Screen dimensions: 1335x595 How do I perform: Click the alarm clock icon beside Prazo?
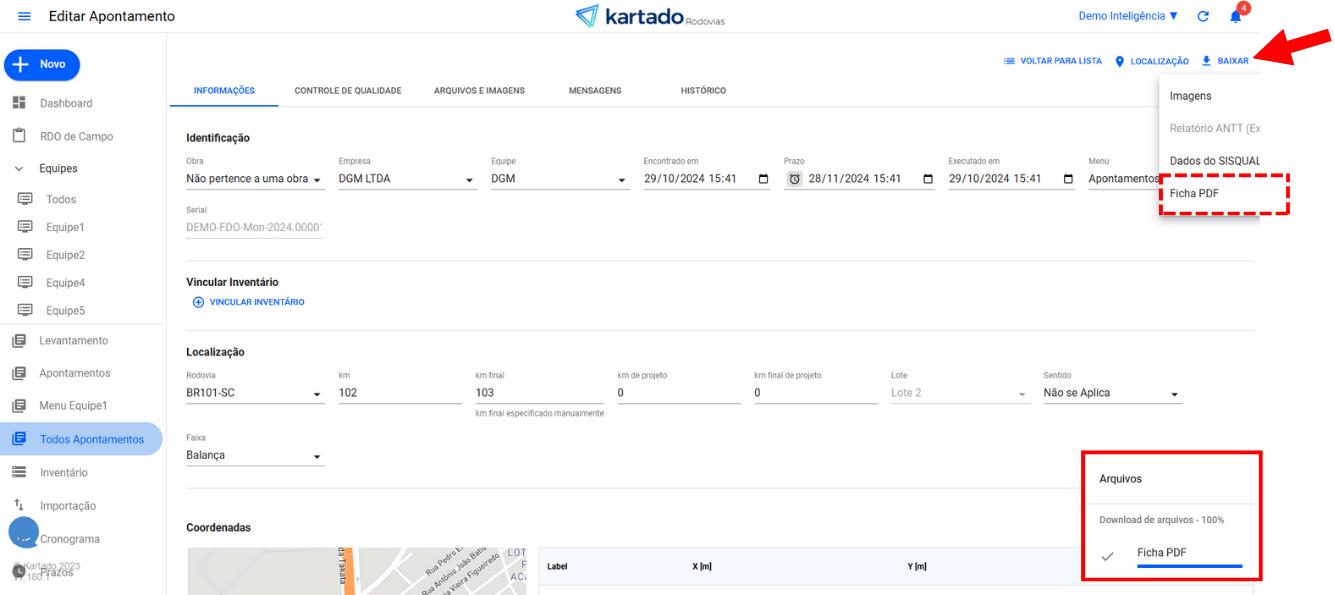[795, 179]
